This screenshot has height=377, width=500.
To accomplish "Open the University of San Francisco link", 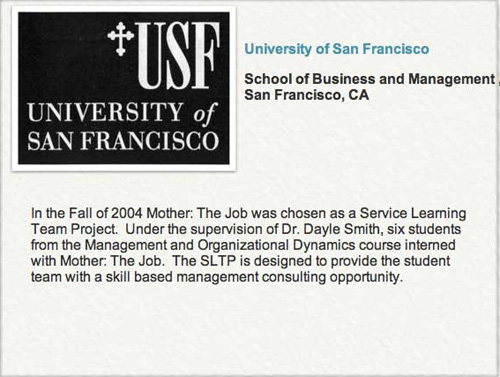I will pyautogui.click(x=336, y=49).
